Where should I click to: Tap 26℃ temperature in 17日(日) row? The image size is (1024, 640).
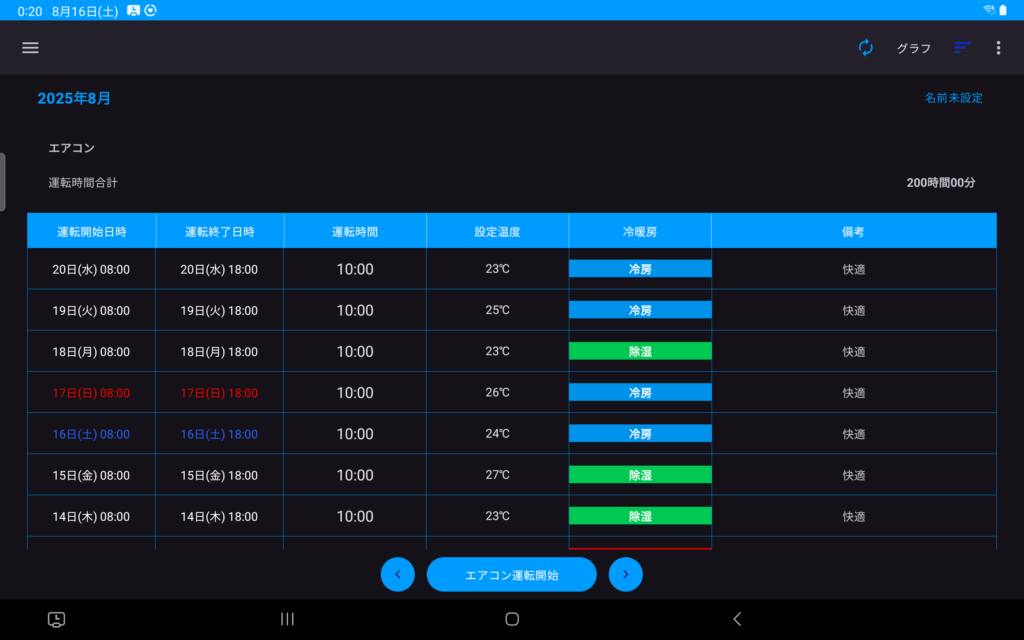coord(497,392)
